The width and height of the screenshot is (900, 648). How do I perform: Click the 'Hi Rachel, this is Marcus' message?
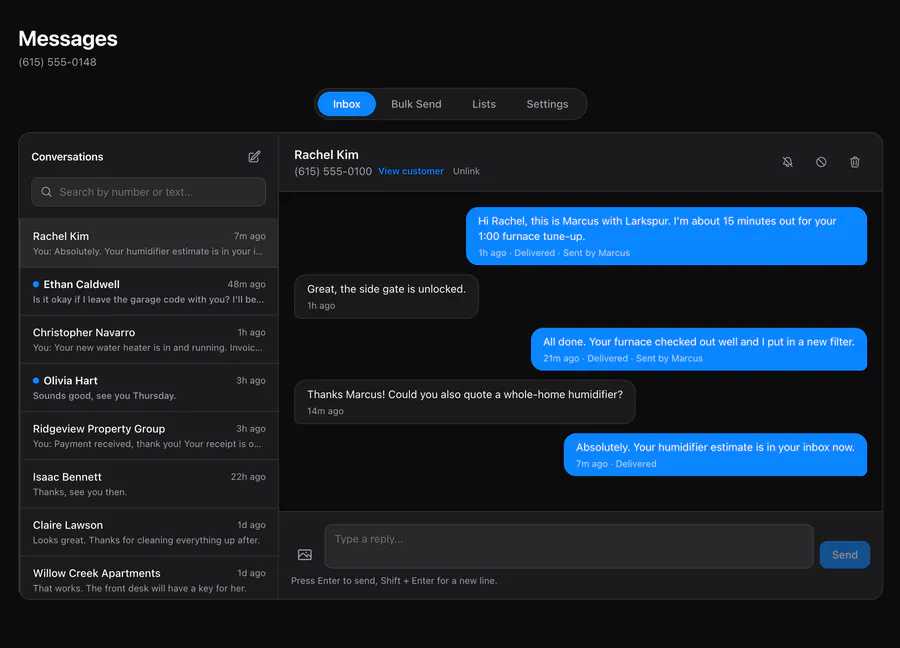[666, 236]
